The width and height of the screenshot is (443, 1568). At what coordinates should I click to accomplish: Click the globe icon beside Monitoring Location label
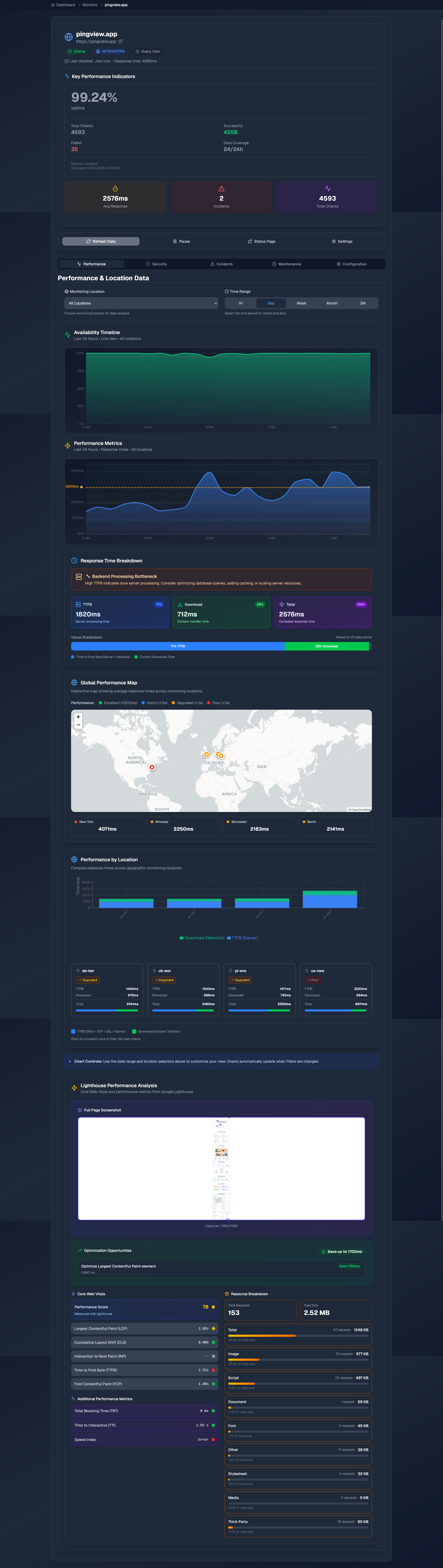coord(66,291)
